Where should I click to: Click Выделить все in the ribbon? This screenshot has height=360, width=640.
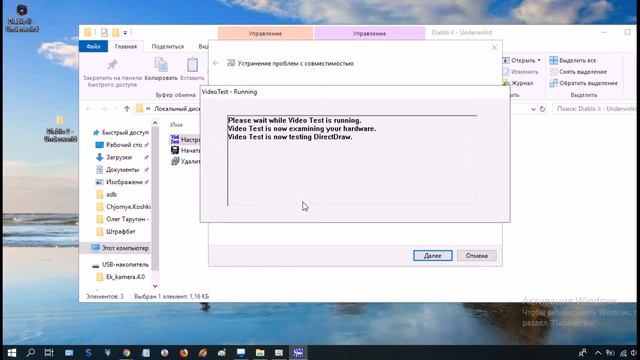click(573, 60)
